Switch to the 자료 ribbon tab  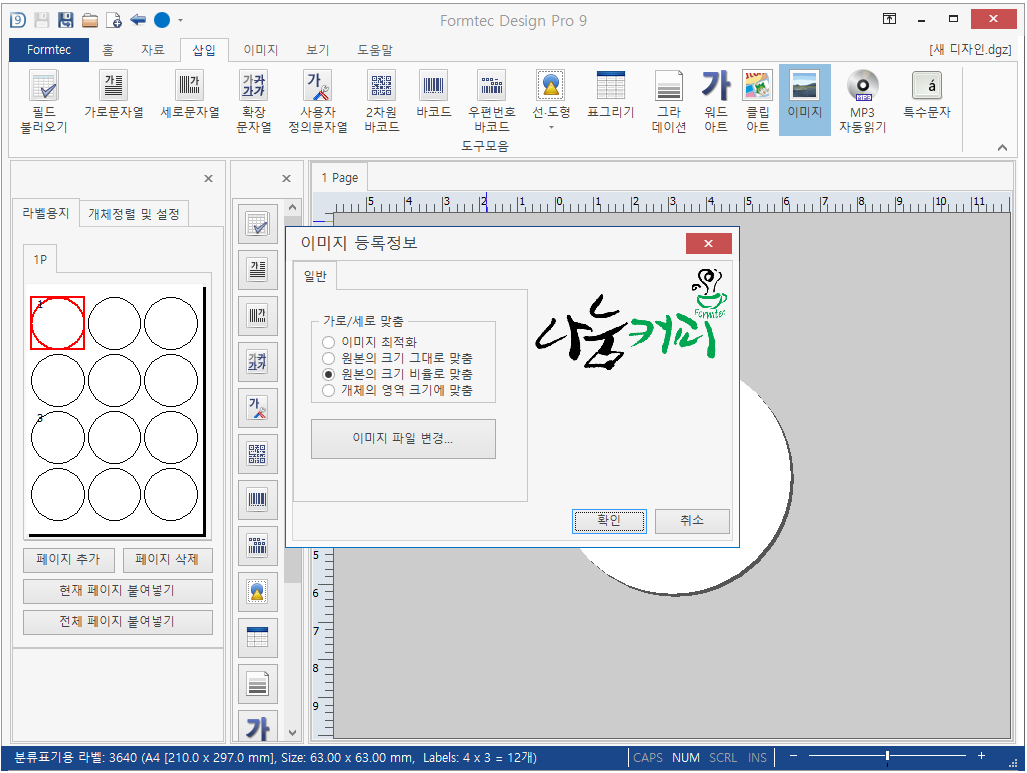pyautogui.click(x=153, y=50)
